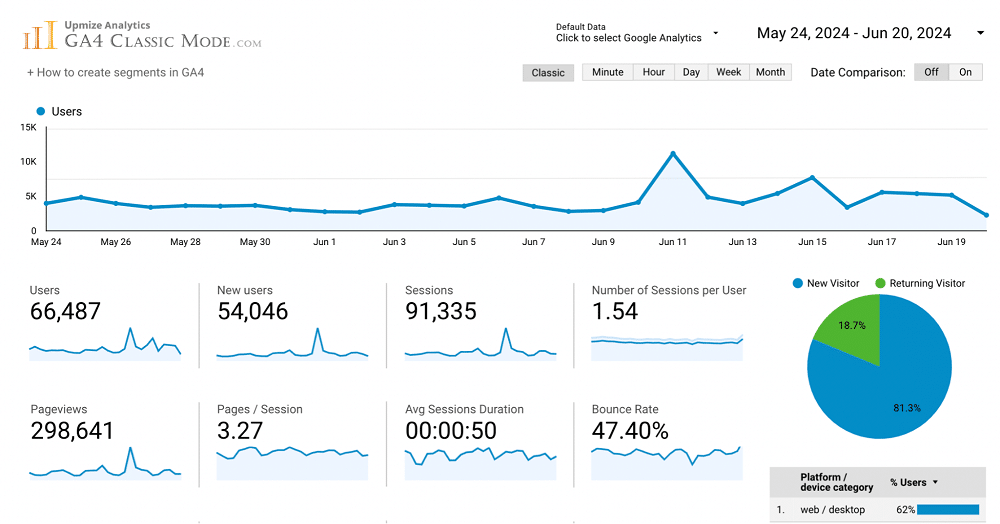Screen dimensions: 1000x524
Task: Click the web / desktop table row
Action: pos(832,510)
